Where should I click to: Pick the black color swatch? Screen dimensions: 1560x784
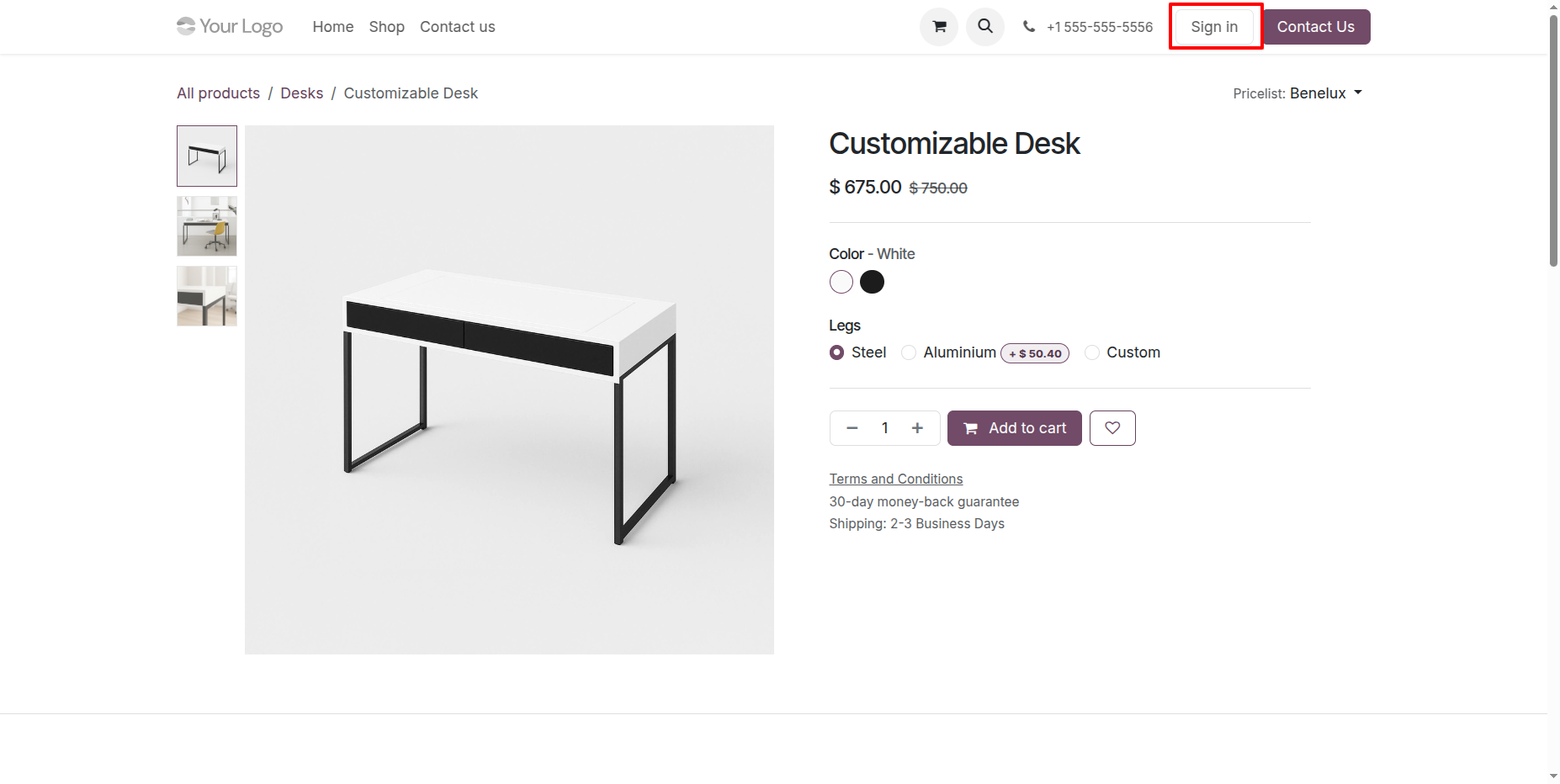[x=873, y=282]
